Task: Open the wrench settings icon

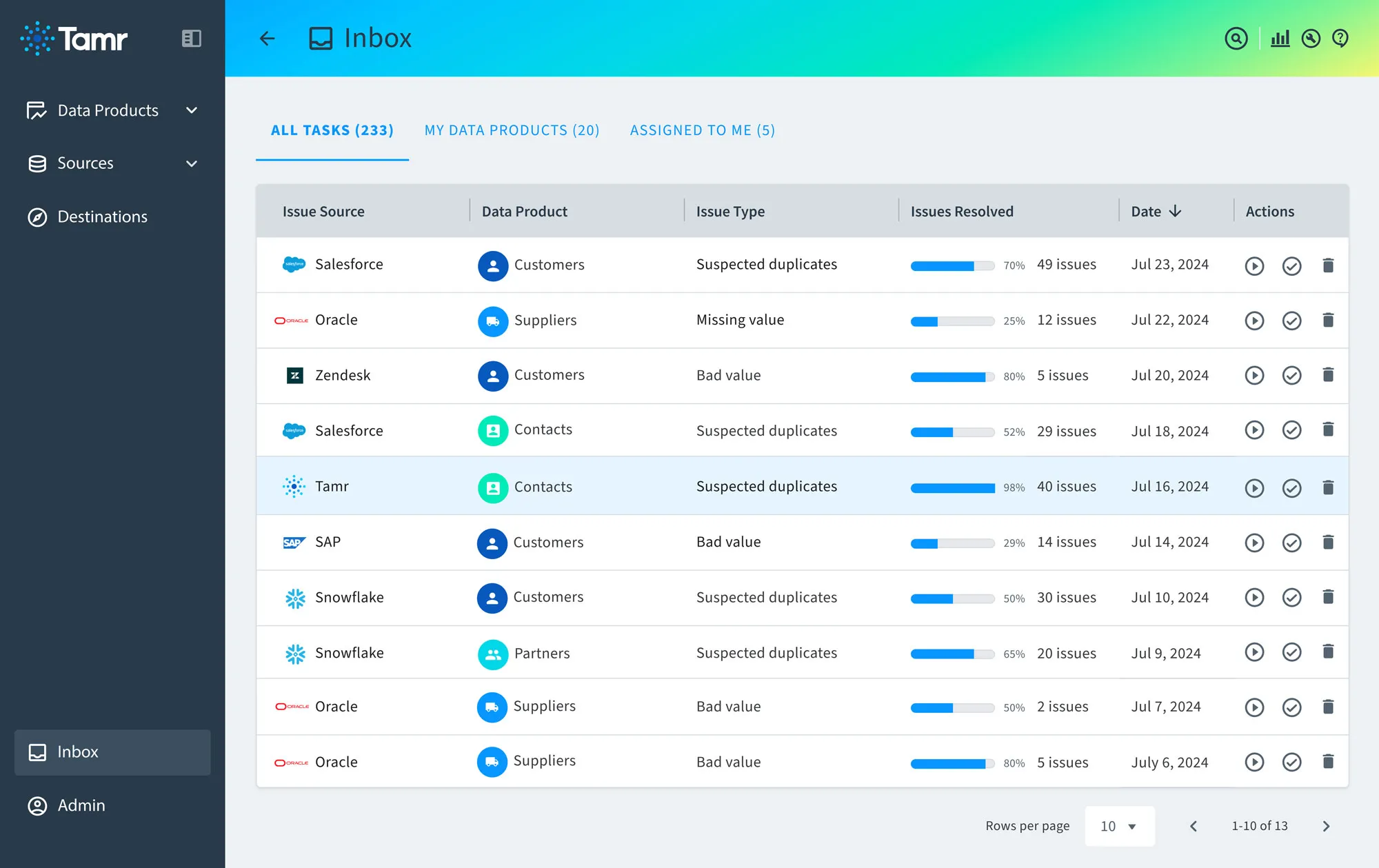Action: coord(1311,39)
